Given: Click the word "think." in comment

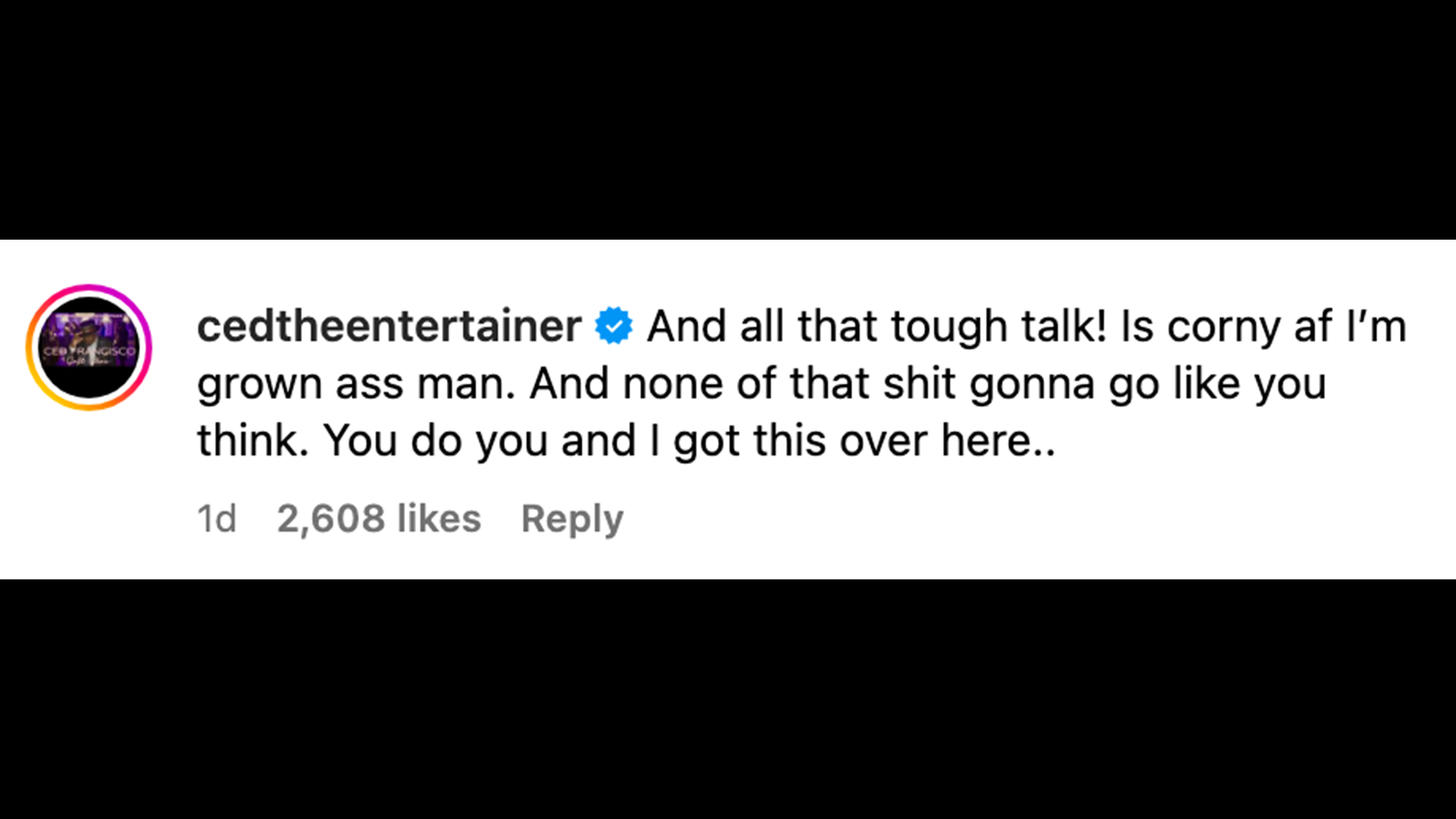Looking at the screenshot, I should point(253,441).
